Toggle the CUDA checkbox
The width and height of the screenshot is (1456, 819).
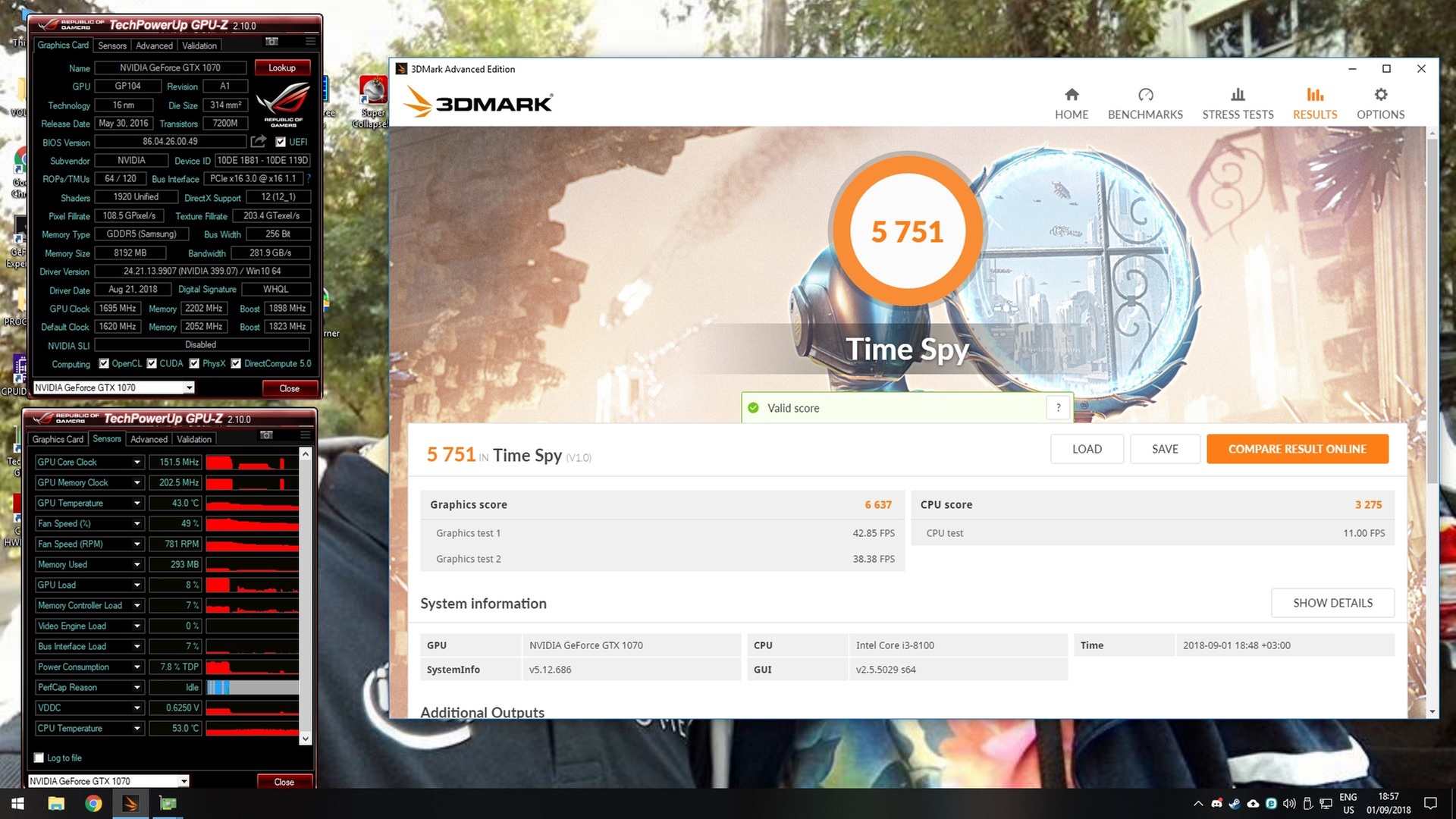tap(152, 363)
